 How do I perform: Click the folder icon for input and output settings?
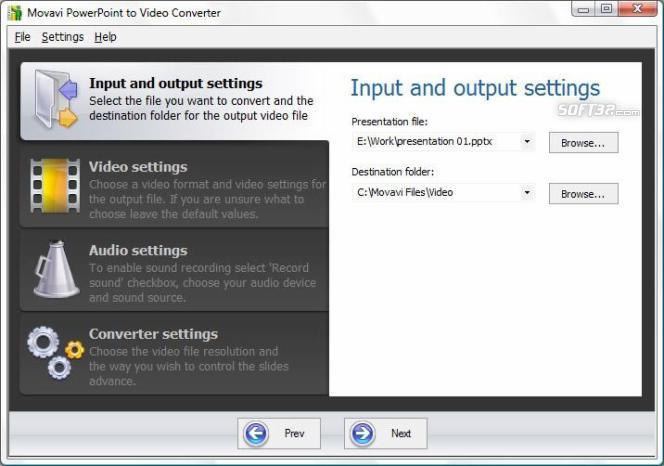pos(55,100)
